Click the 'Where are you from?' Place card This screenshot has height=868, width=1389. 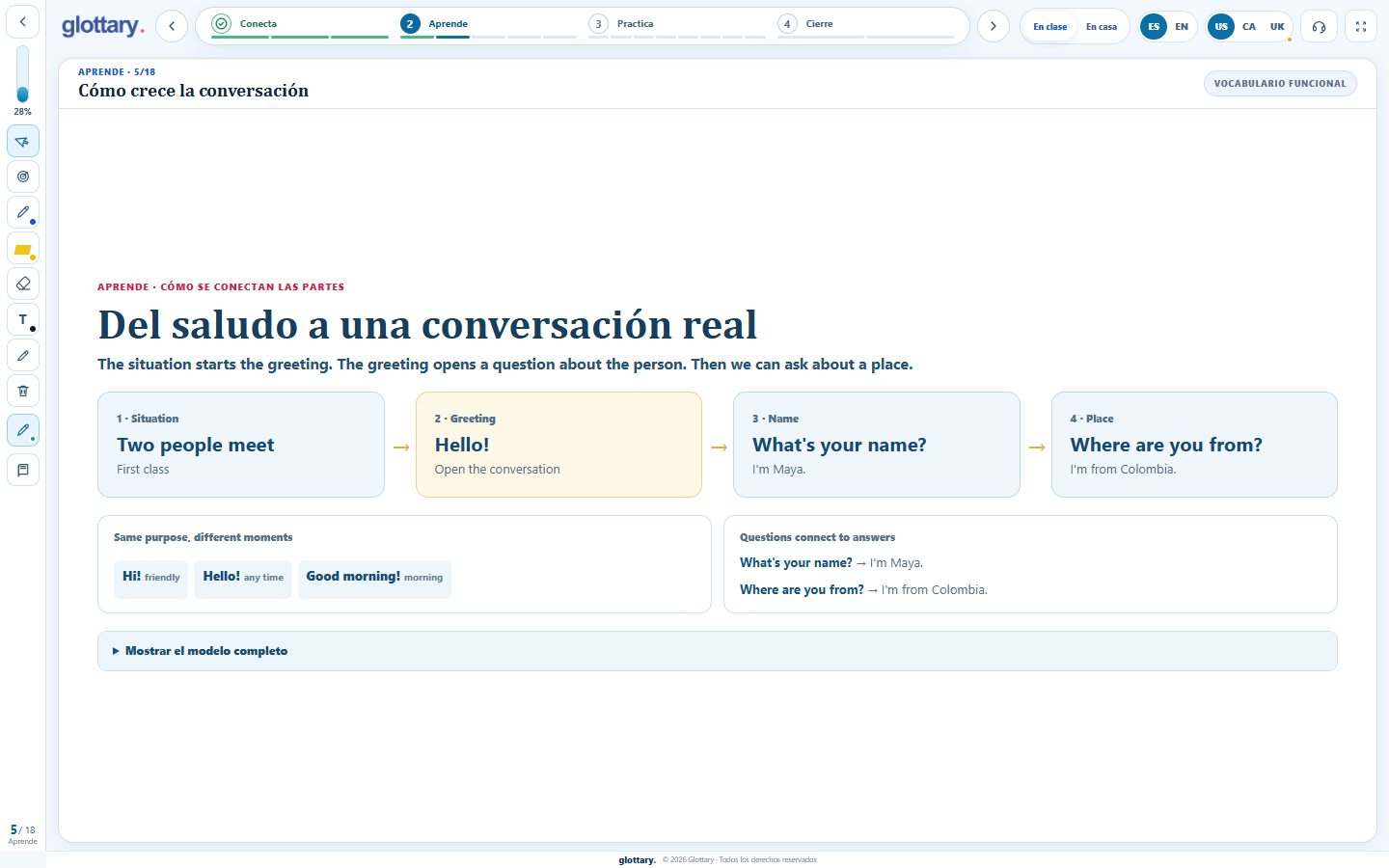(x=1194, y=445)
